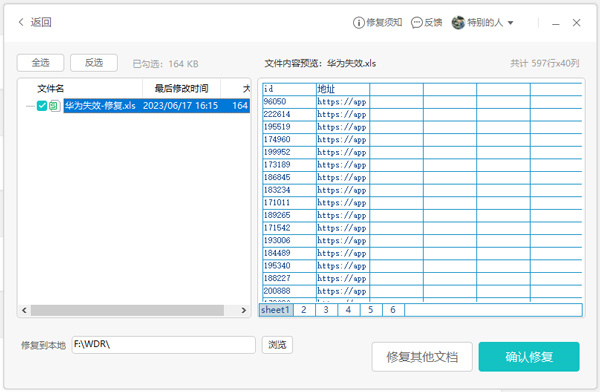Click preview cell 195340

(x=289, y=266)
